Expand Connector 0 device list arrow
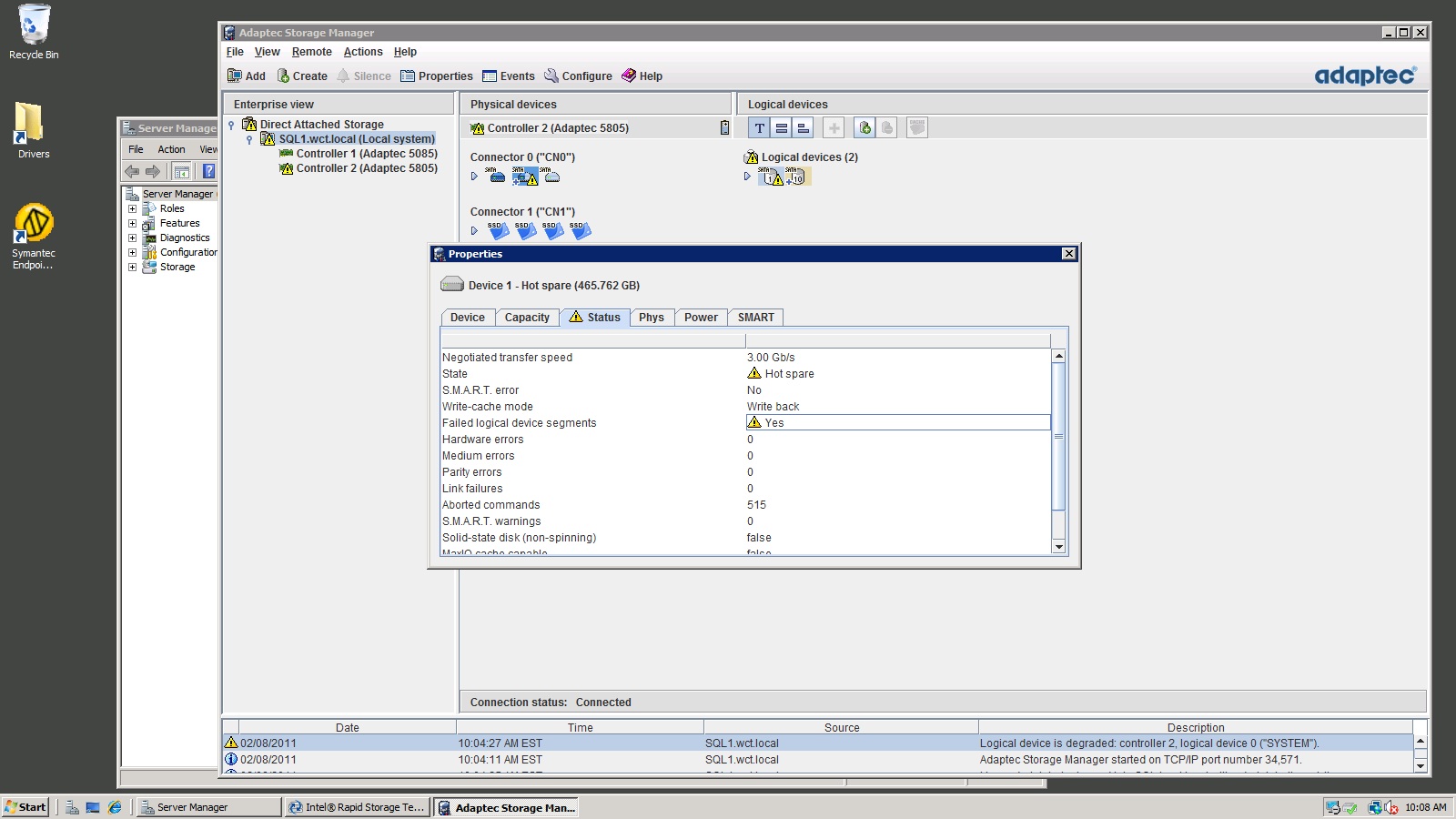Image resolution: width=1456 pixels, height=819 pixels. pos(474,177)
